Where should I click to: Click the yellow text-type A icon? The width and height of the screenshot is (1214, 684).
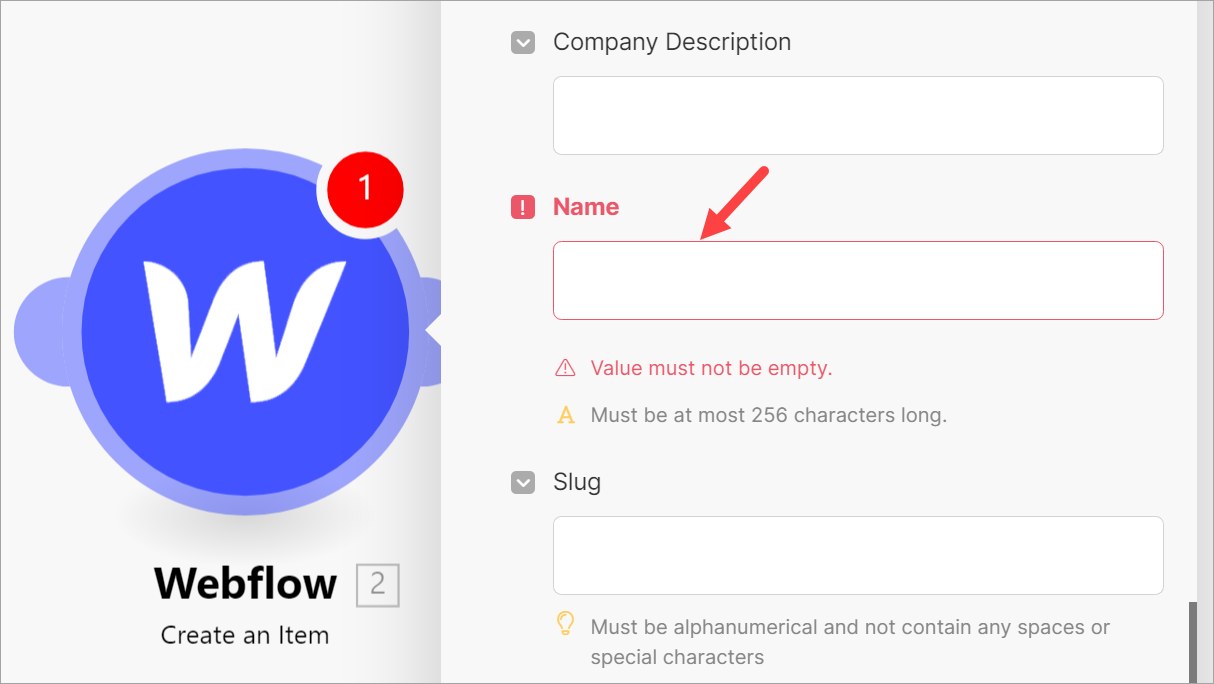(566, 414)
